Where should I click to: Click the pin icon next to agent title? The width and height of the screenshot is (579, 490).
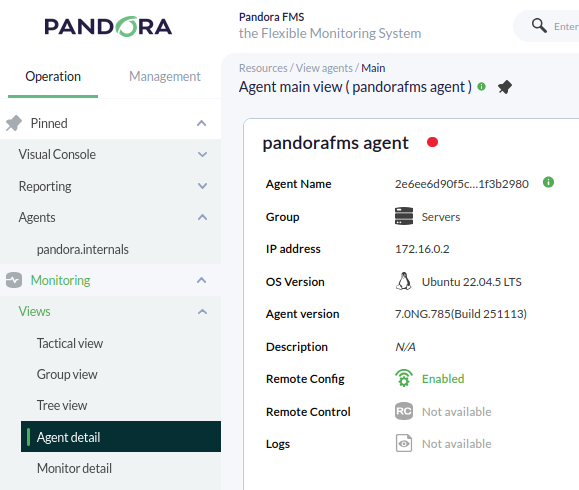click(505, 87)
